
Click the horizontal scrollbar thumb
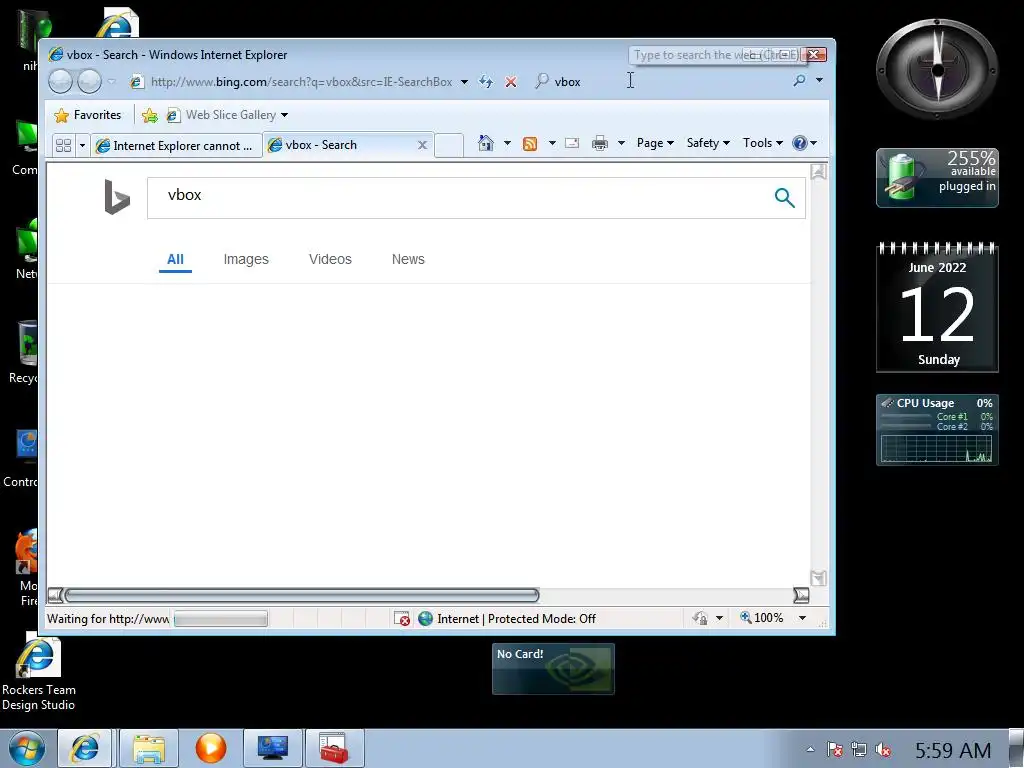pos(302,596)
